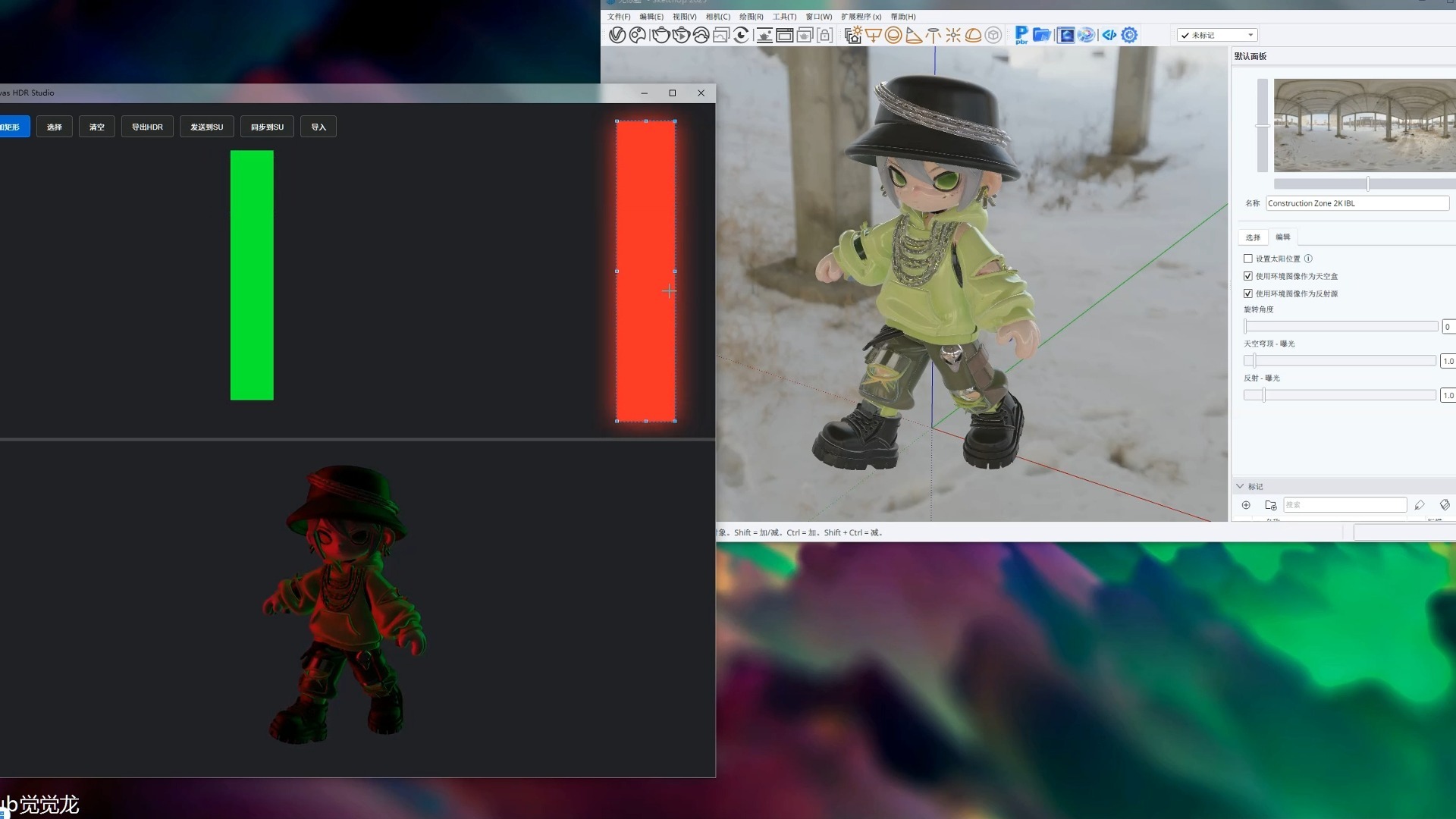
Task: Click the 反射 - 曝光 slider
Action: pos(1339,395)
